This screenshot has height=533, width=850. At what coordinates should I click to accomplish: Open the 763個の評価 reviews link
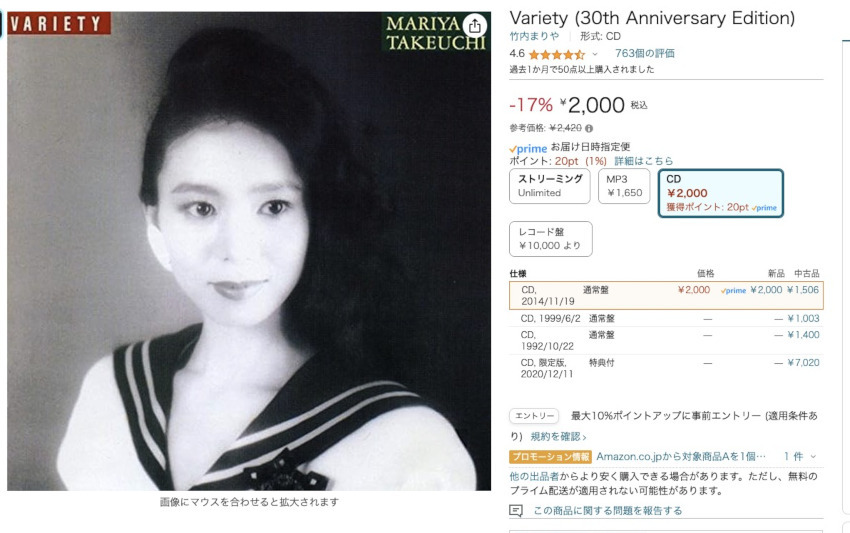(645, 53)
